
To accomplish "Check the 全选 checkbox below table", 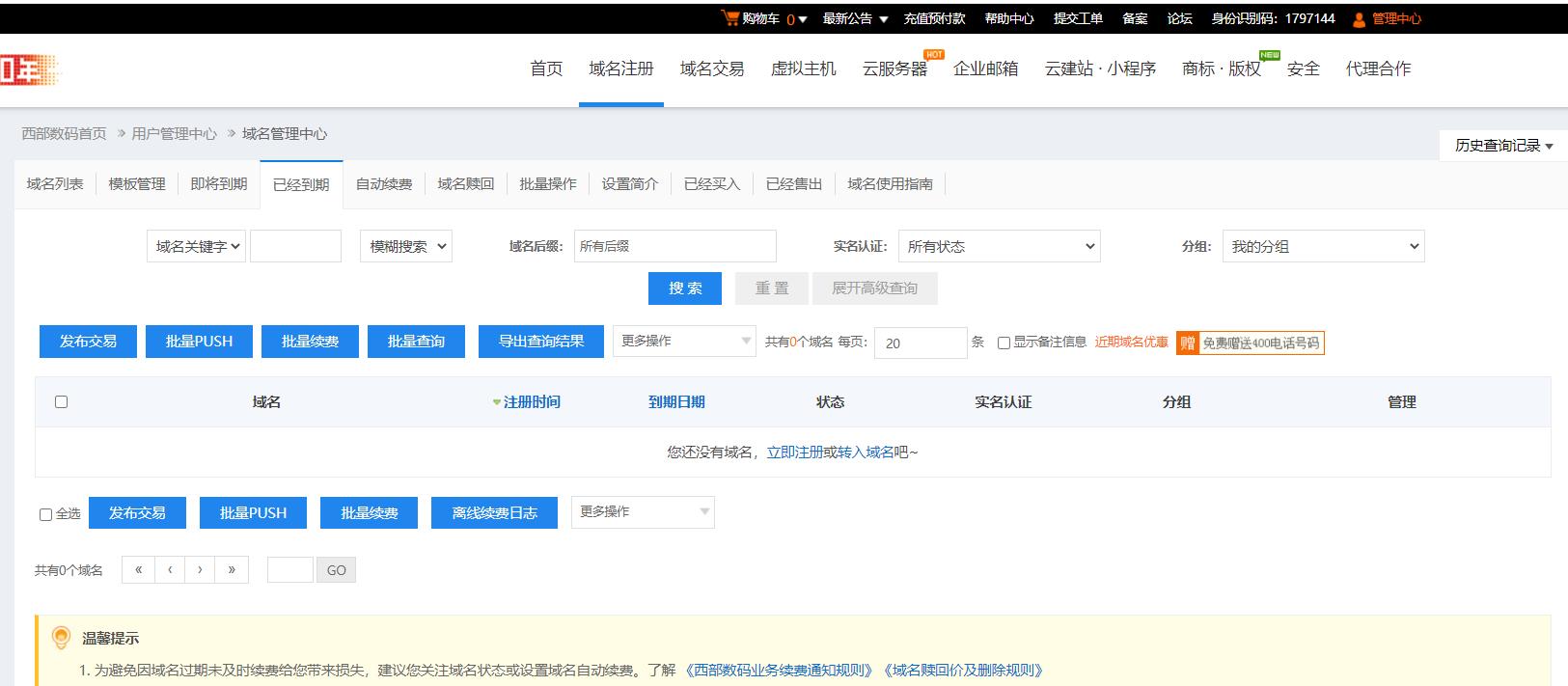I will (45, 514).
